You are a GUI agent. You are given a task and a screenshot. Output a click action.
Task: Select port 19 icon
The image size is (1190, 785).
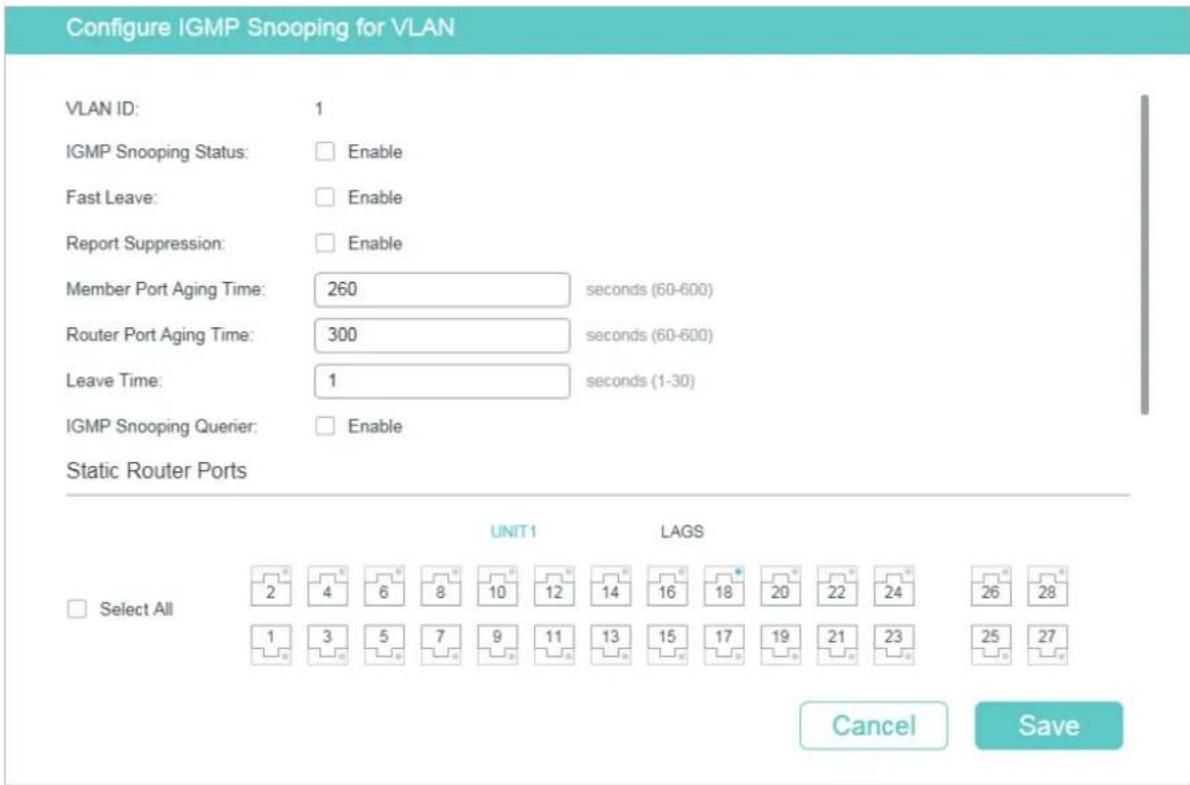(x=780, y=645)
